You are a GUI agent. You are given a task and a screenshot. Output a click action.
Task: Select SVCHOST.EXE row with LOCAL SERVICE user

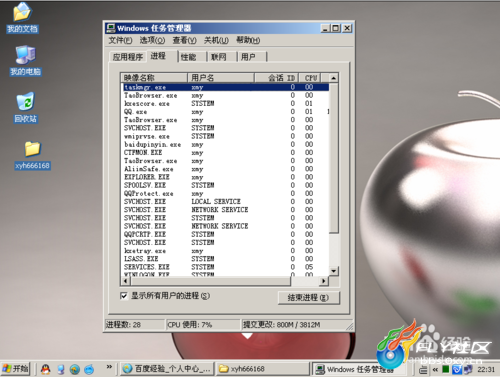pos(225,202)
